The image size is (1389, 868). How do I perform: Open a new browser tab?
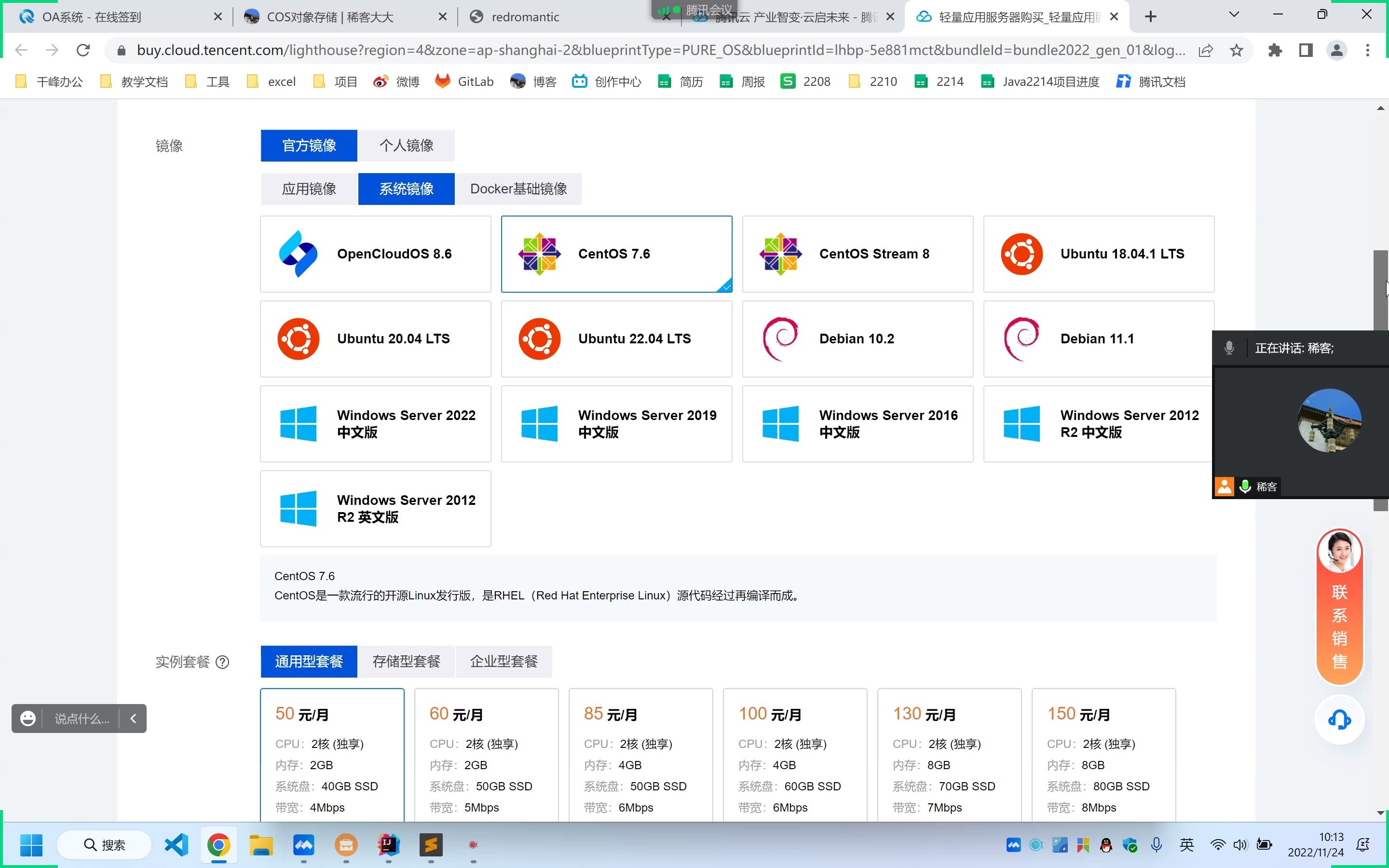[1150, 17]
